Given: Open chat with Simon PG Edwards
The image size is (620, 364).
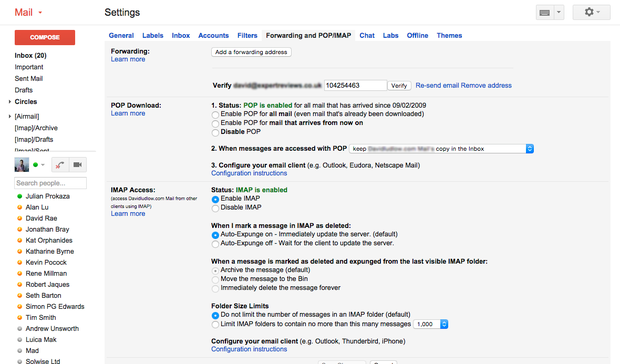Looking at the screenshot, I should (x=55, y=307).
